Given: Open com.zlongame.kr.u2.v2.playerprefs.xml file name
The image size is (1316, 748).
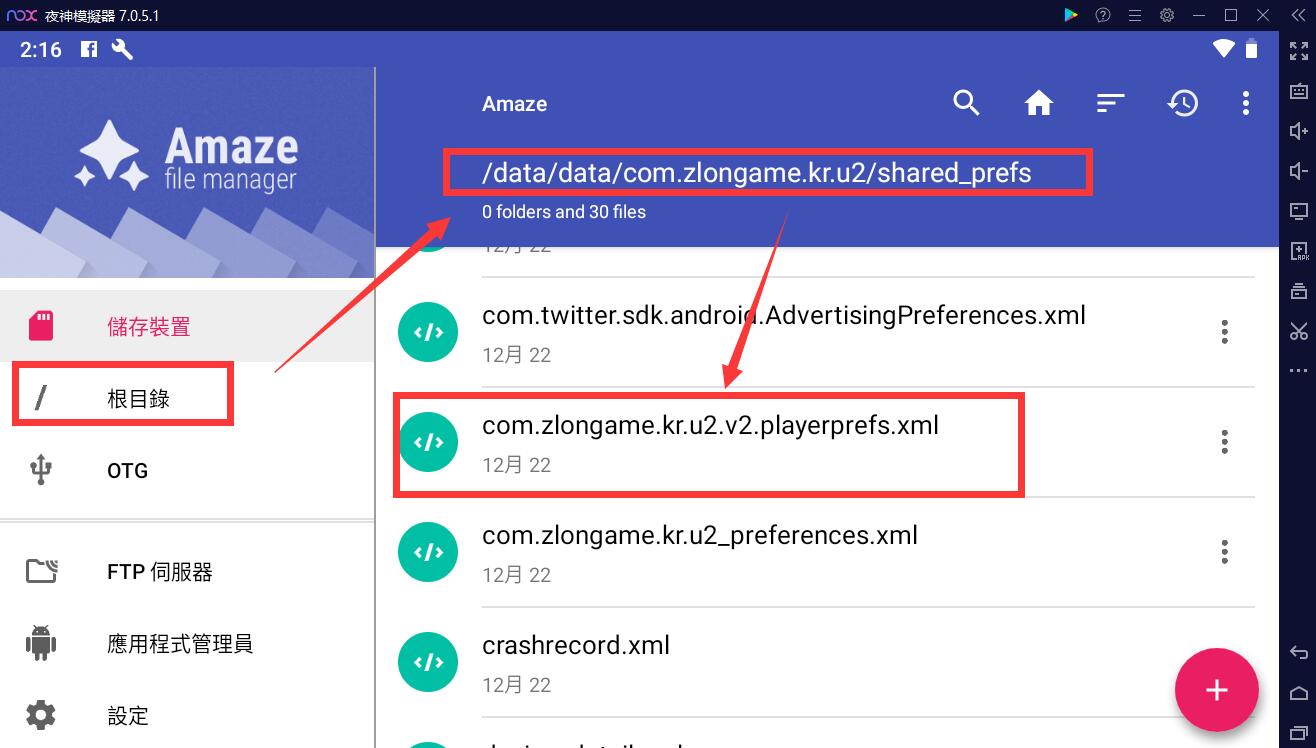Looking at the screenshot, I should 710,426.
